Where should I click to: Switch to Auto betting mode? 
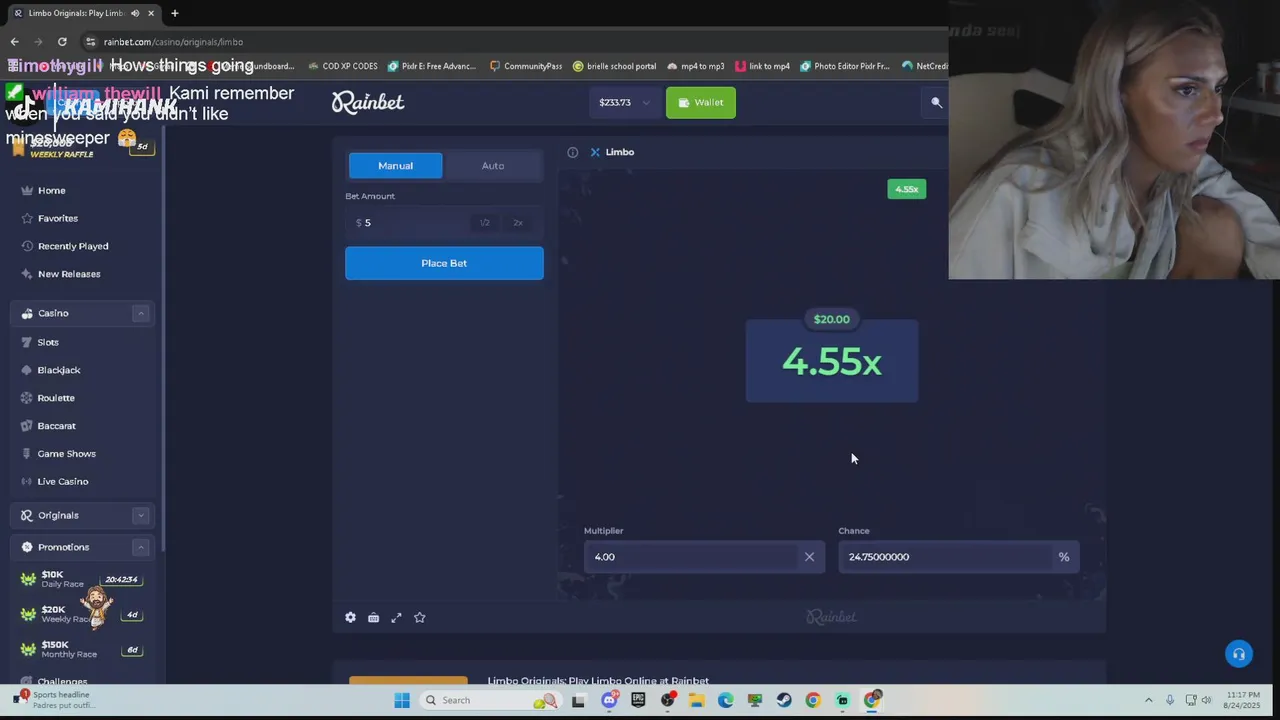[493, 166]
